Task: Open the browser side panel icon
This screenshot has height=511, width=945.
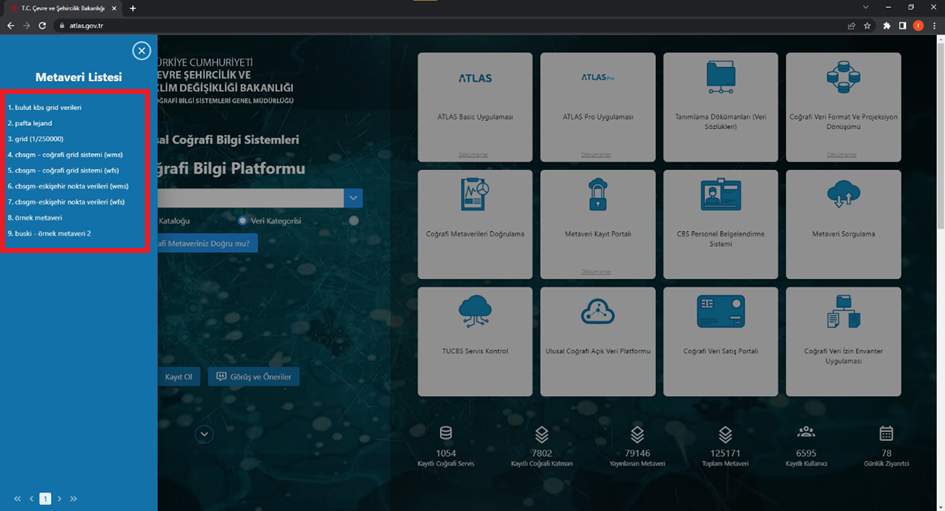Action: (x=902, y=26)
